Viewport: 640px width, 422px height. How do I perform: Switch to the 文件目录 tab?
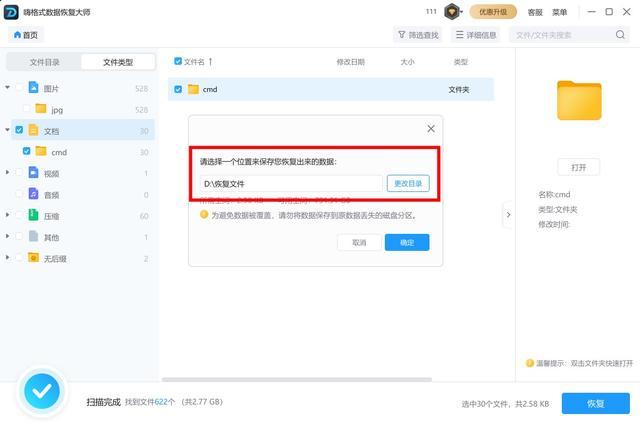(44, 62)
